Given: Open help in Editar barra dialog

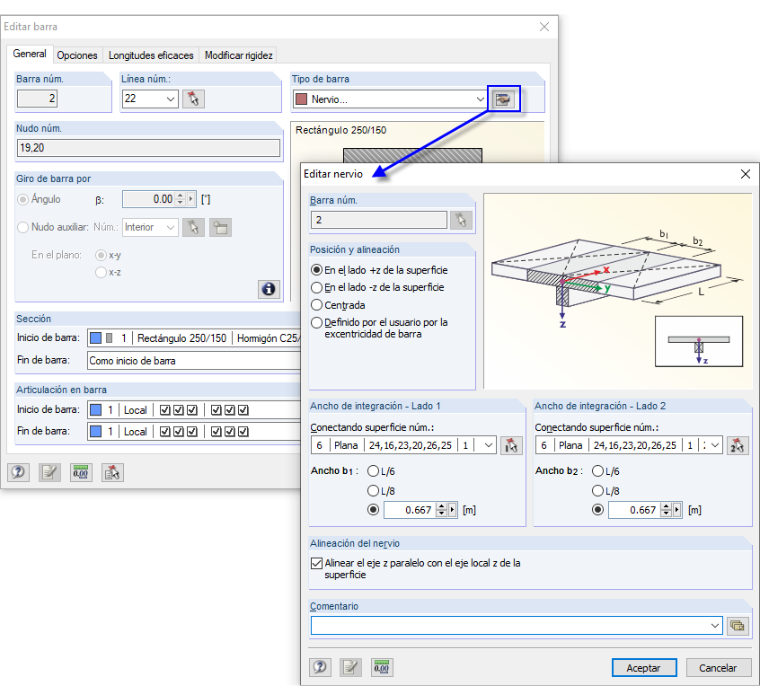Looking at the screenshot, I should coord(18,472).
